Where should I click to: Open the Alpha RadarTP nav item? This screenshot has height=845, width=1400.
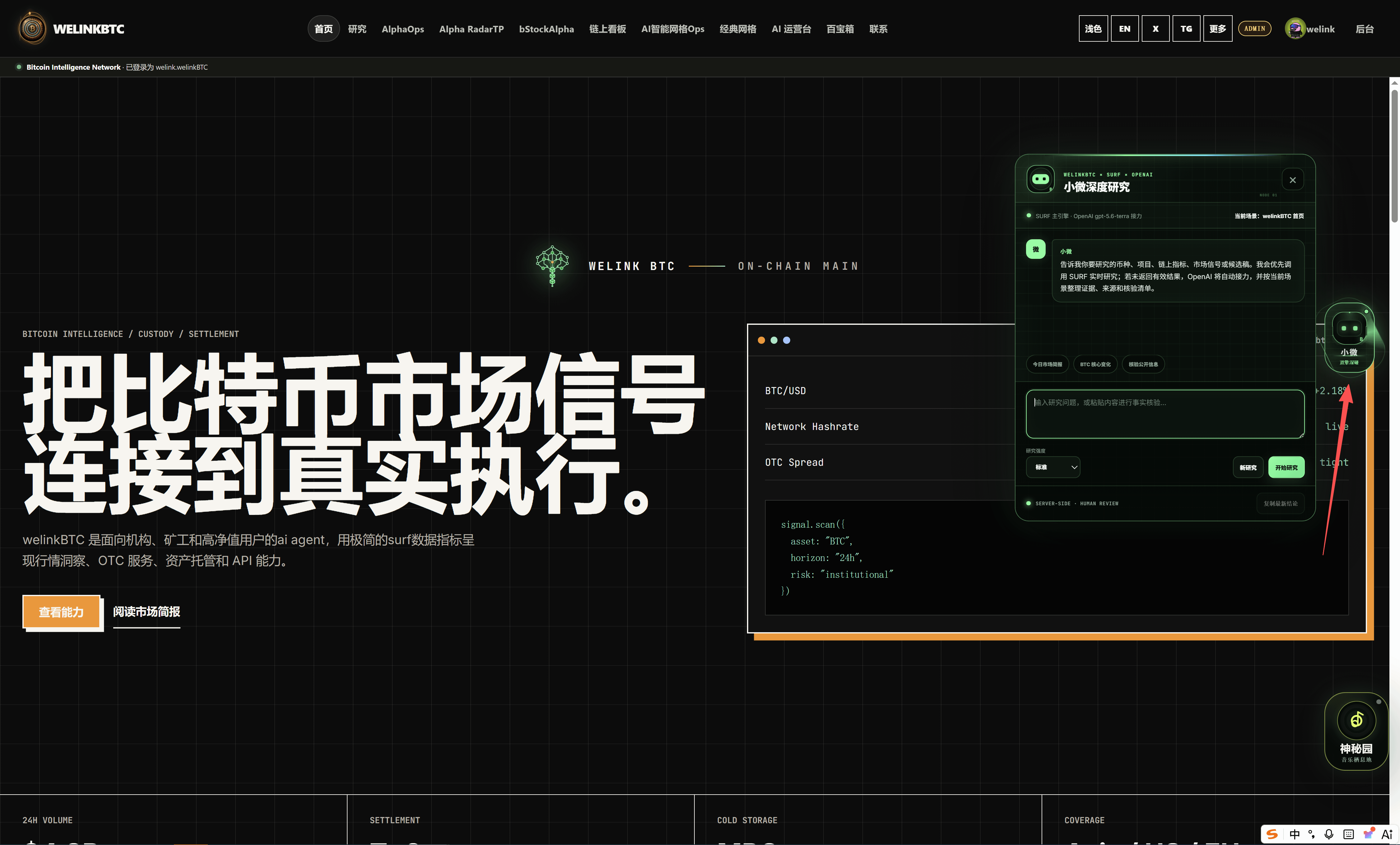click(471, 28)
